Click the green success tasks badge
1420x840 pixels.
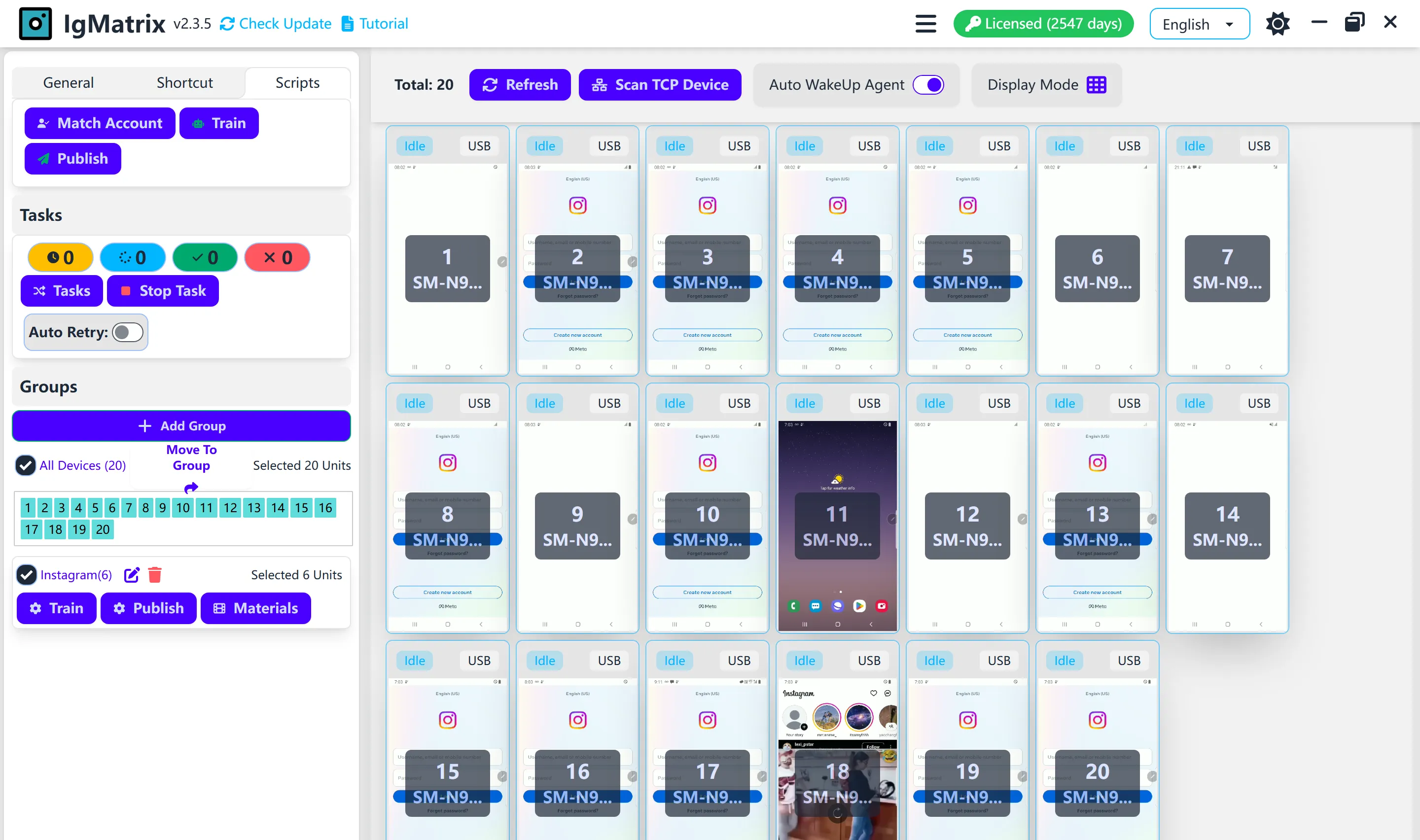(x=205, y=257)
